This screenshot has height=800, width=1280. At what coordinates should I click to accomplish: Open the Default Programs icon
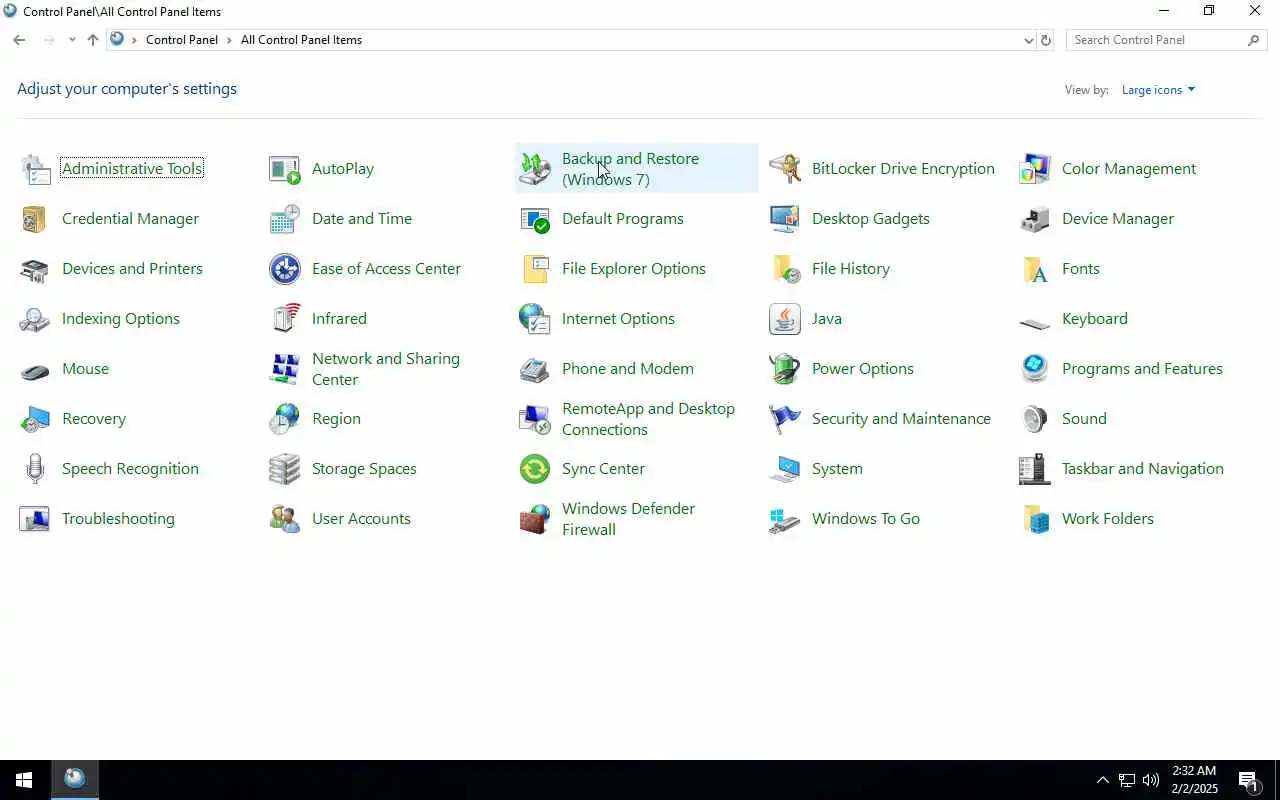click(x=535, y=219)
